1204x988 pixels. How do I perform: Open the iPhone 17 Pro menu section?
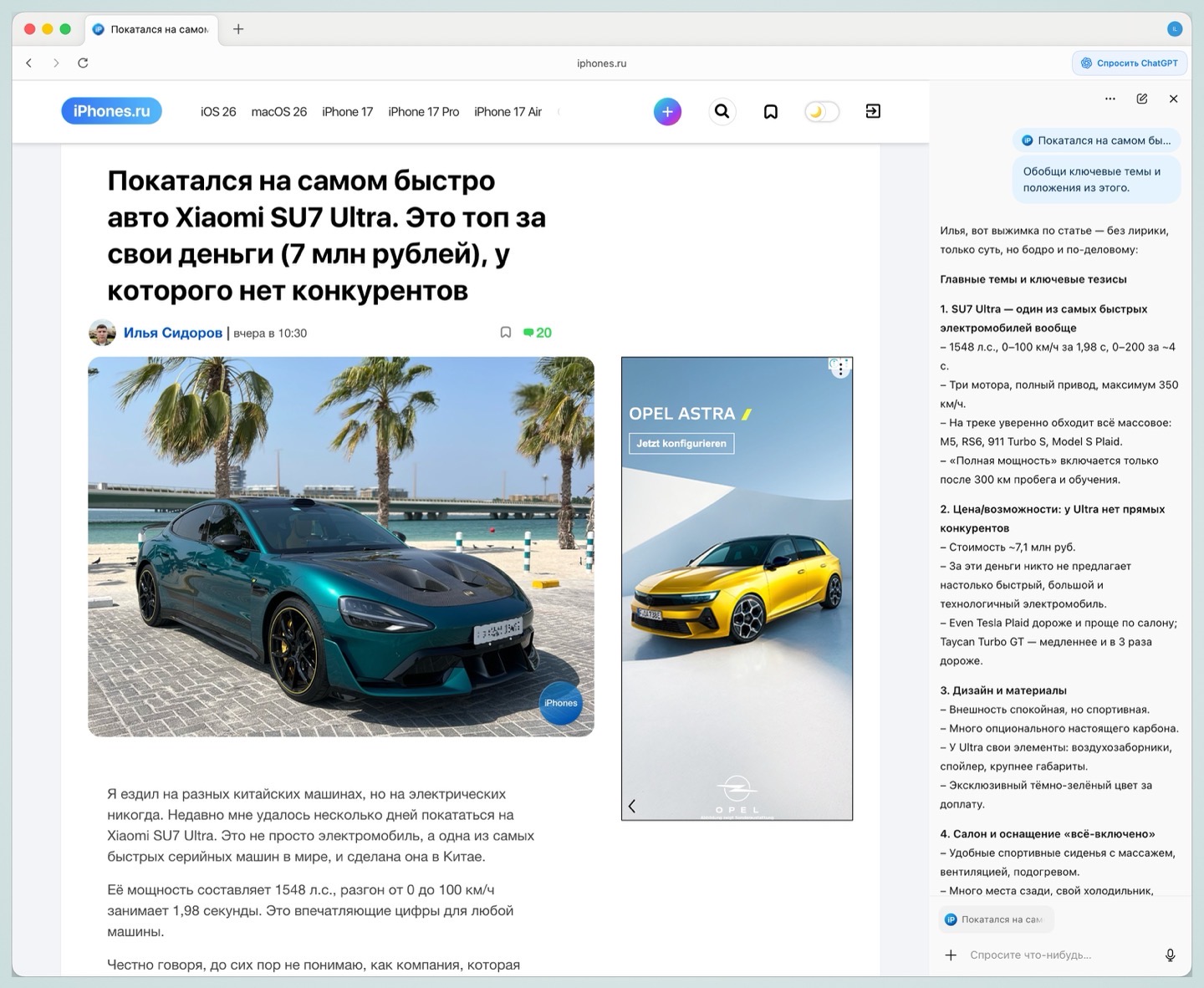[424, 112]
